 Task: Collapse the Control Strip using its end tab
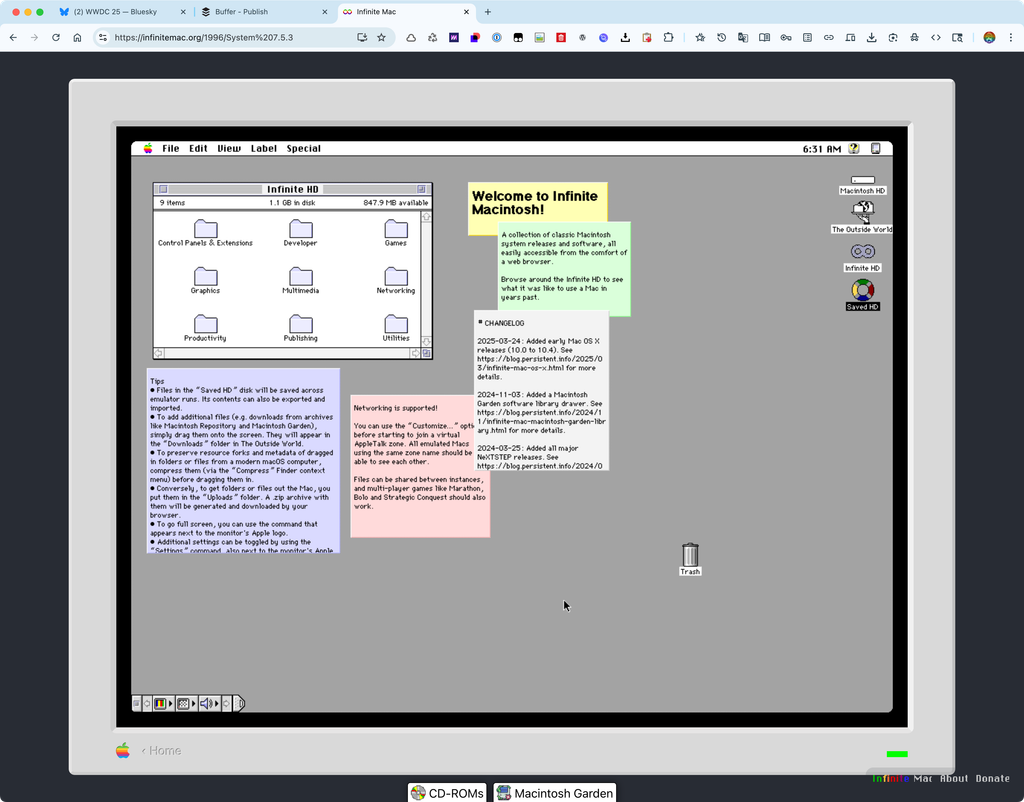[239, 703]
